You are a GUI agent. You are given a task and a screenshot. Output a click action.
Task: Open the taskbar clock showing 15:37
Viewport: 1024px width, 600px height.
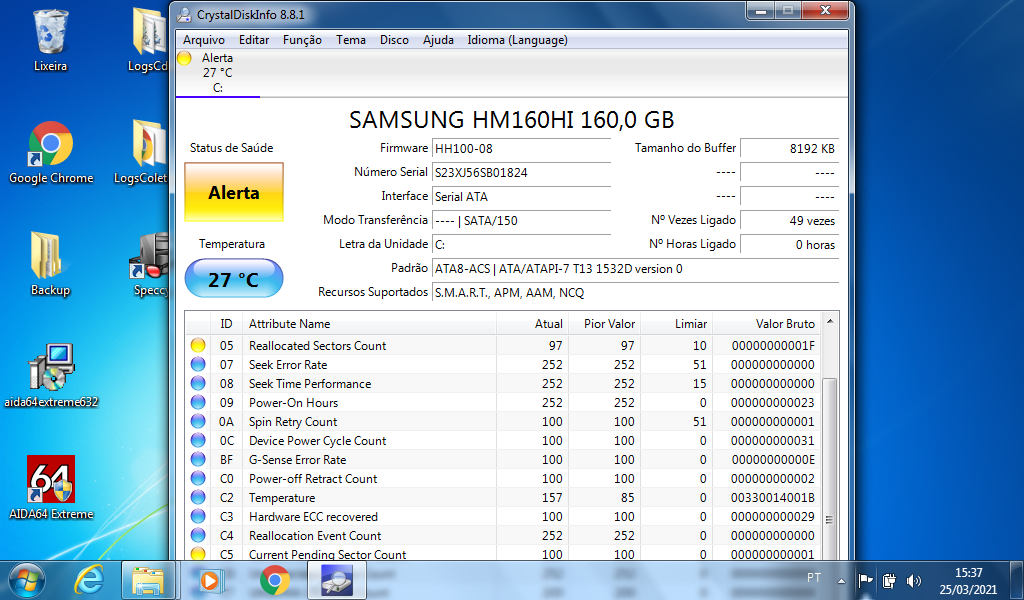pos(968,580)
